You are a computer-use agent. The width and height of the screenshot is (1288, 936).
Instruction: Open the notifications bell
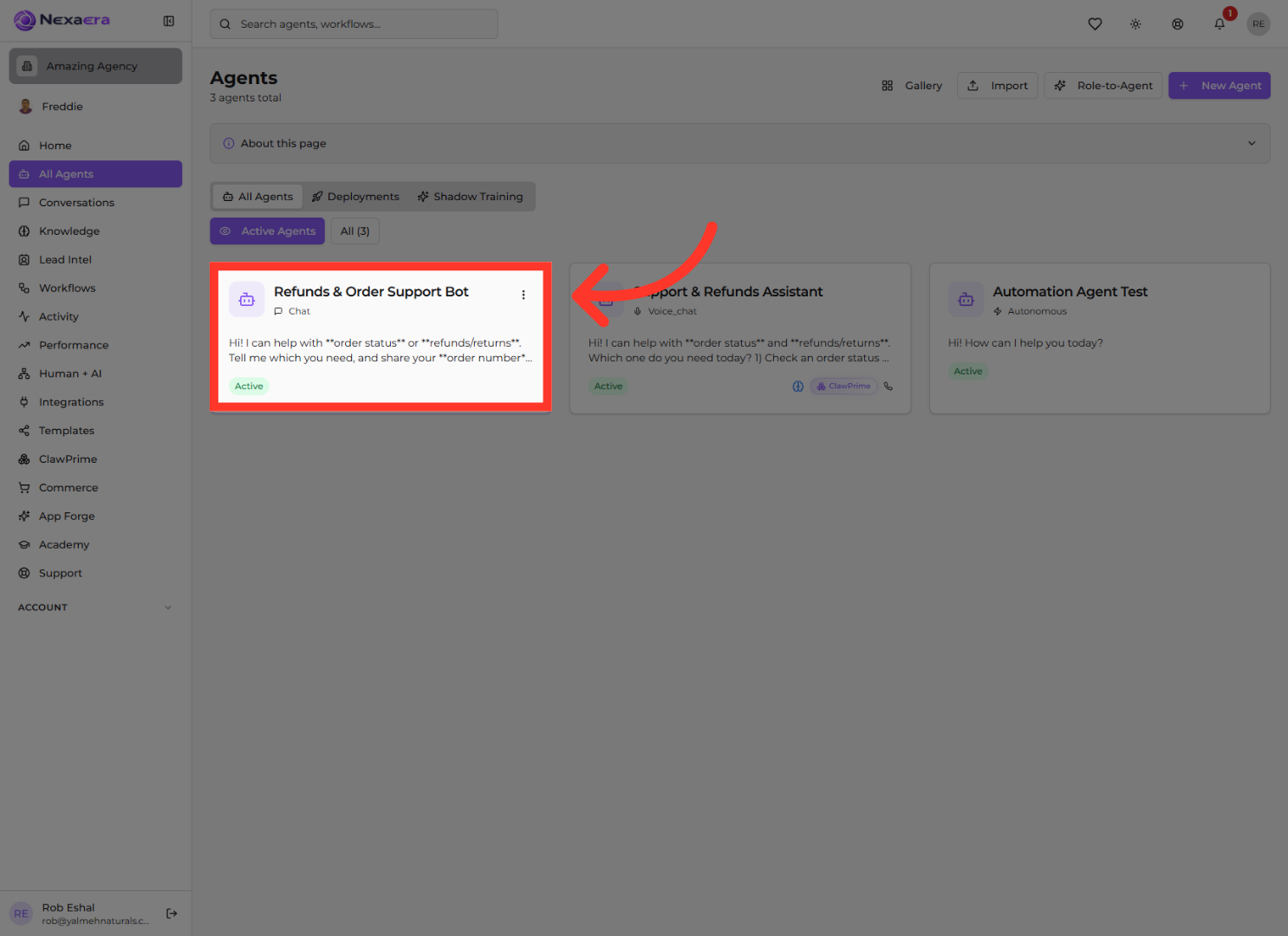coord(1220,24)
